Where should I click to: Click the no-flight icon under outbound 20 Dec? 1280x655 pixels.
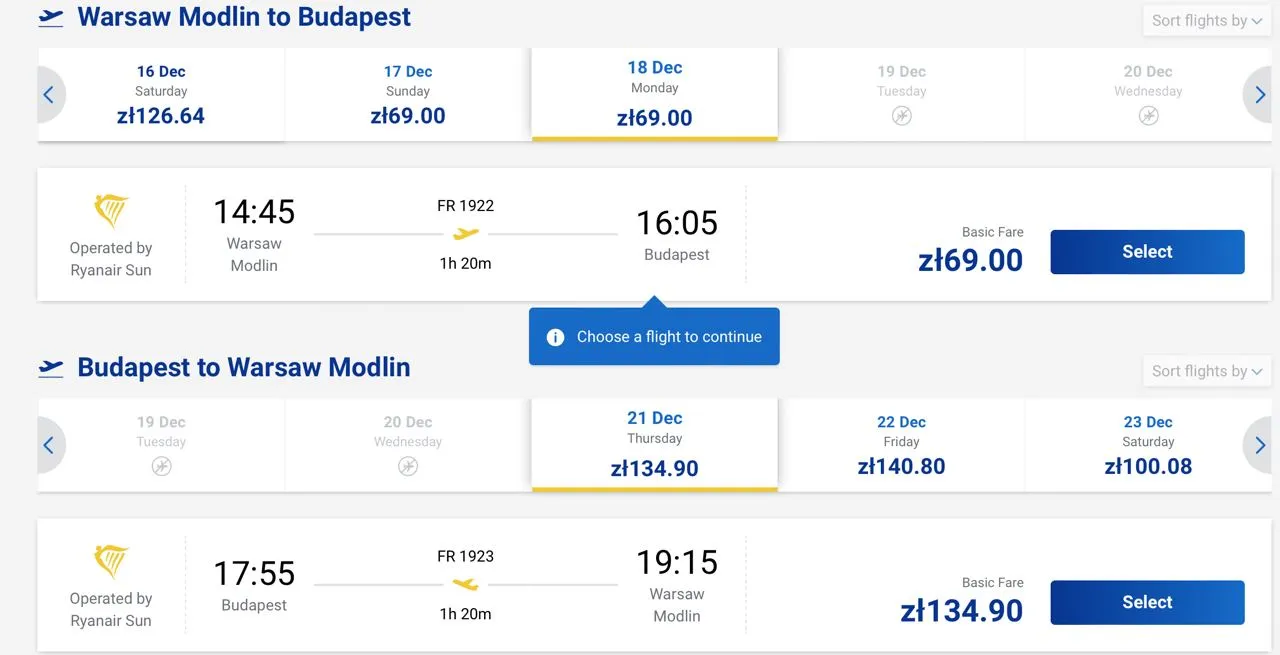(1148, 116)
